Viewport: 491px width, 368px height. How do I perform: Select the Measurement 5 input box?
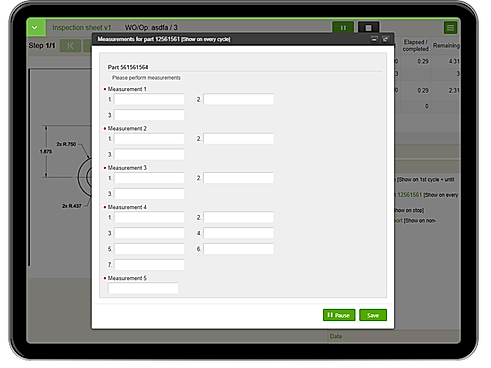point(143,288)
